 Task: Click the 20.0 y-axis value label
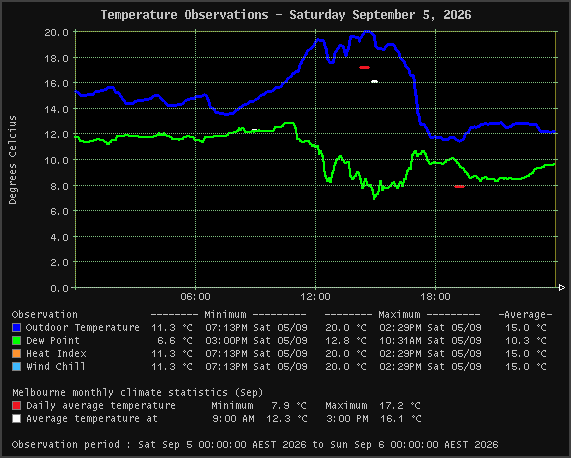tap(56, 32)
